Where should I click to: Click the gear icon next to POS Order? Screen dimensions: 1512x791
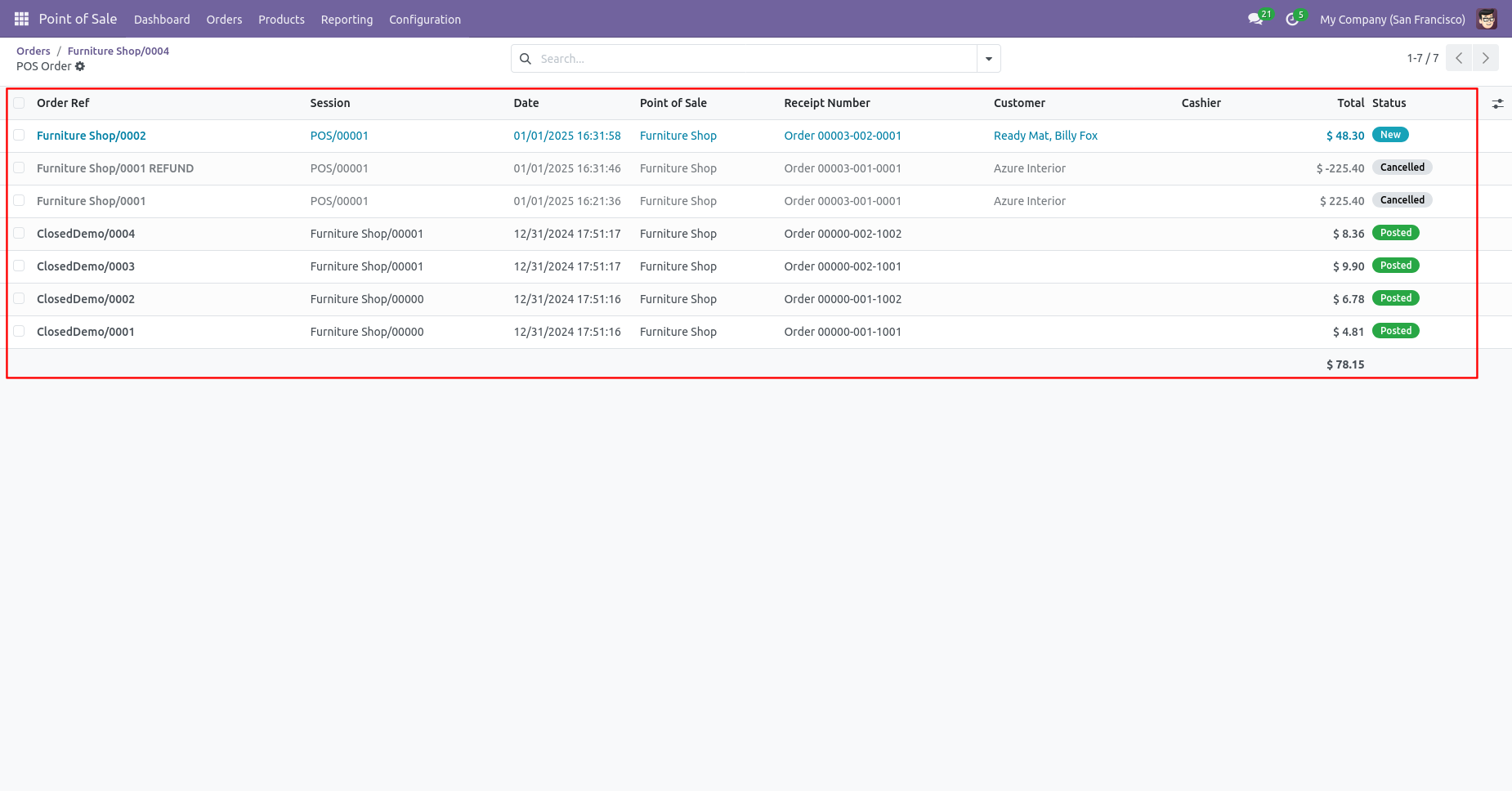pyautogui.click(x=80, y=66)
